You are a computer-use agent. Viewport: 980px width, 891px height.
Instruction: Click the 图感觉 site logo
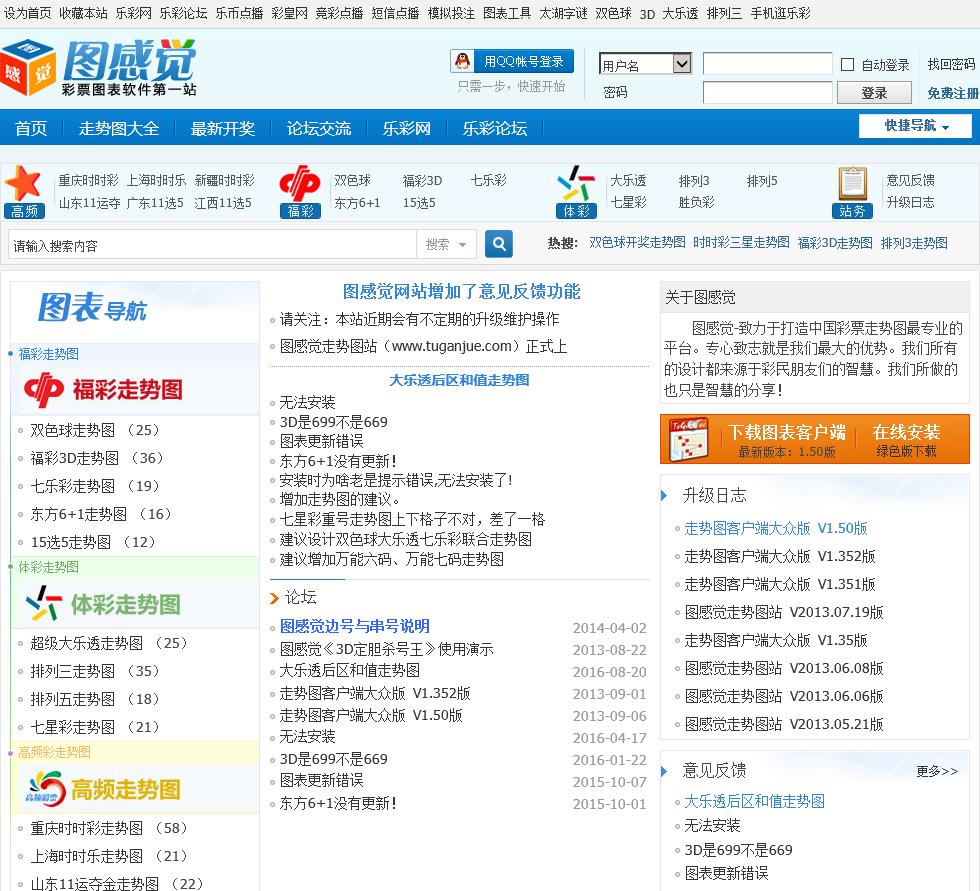(99, 68)
